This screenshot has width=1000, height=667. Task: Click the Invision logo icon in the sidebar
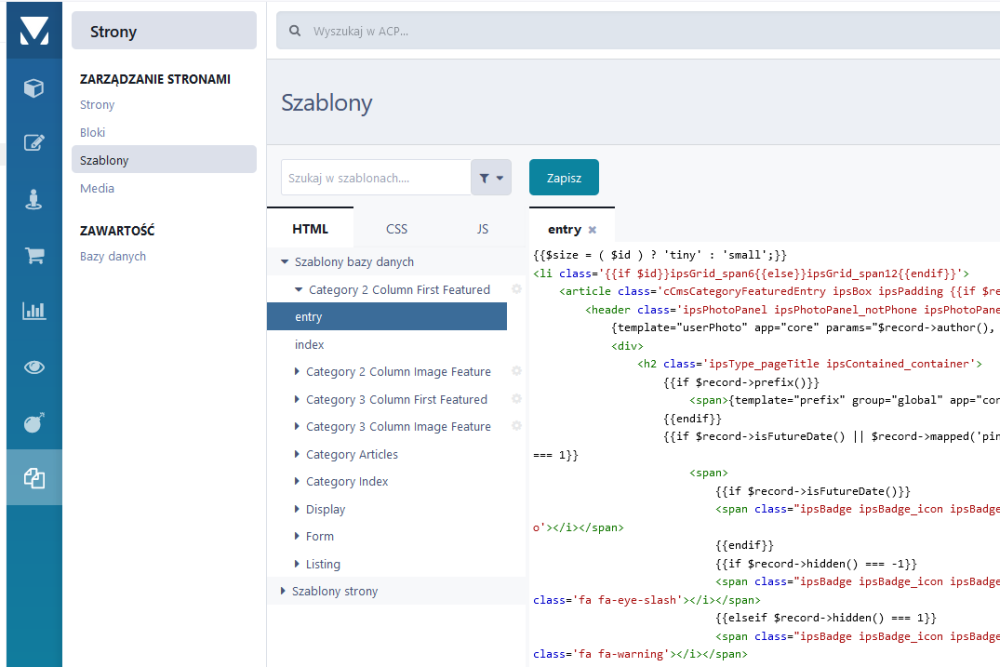(x=33, y=31)
